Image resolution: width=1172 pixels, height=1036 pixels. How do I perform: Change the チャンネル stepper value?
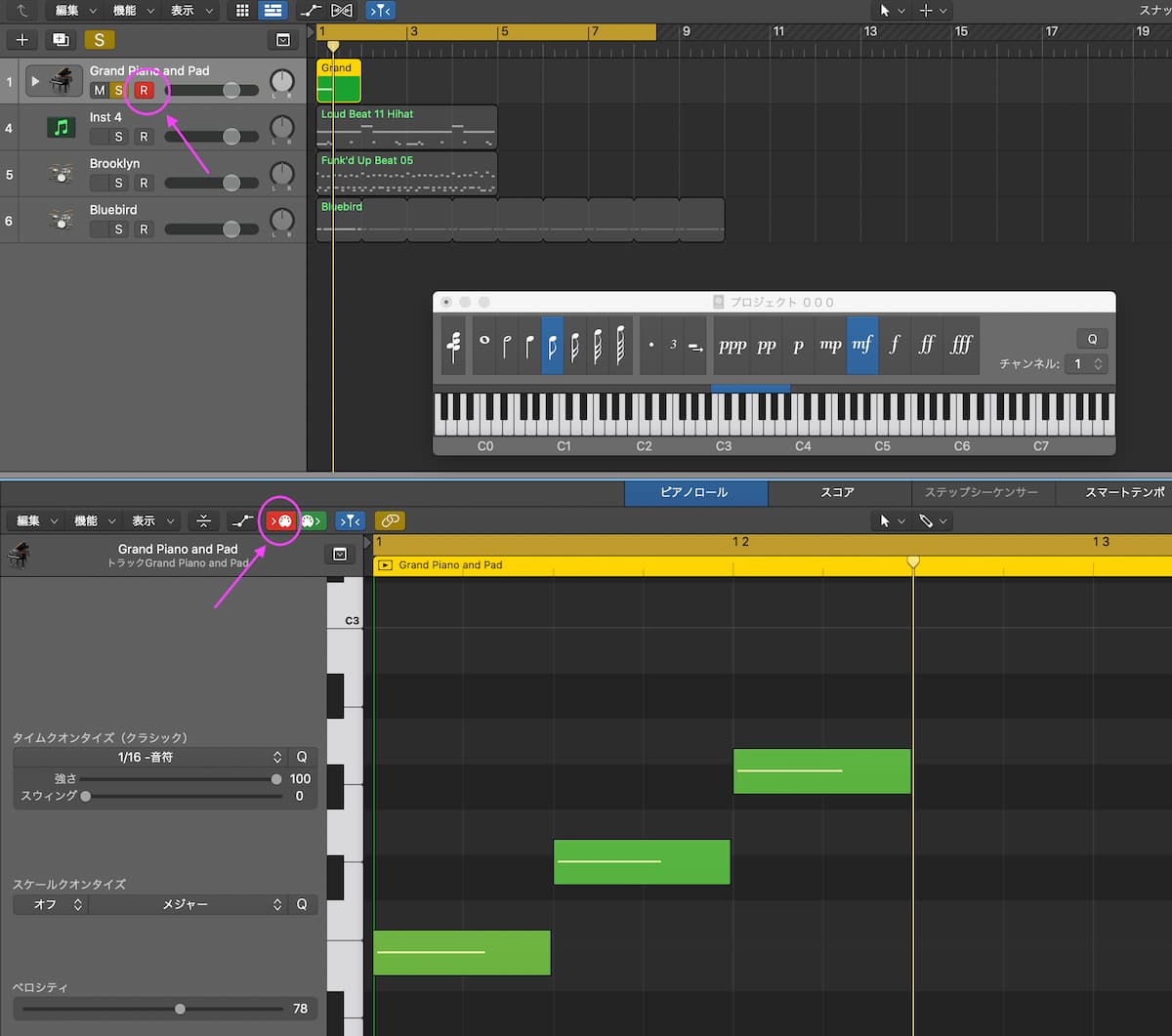click(1098, 364)
